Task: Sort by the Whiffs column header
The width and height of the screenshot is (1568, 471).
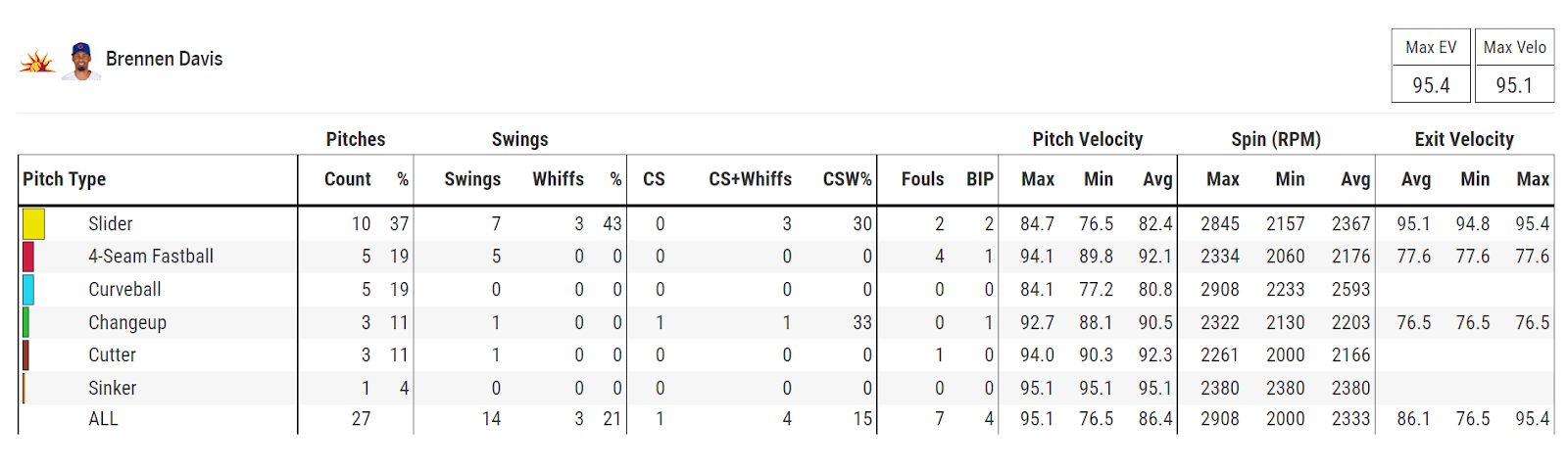Action: (x=558, y=179)
